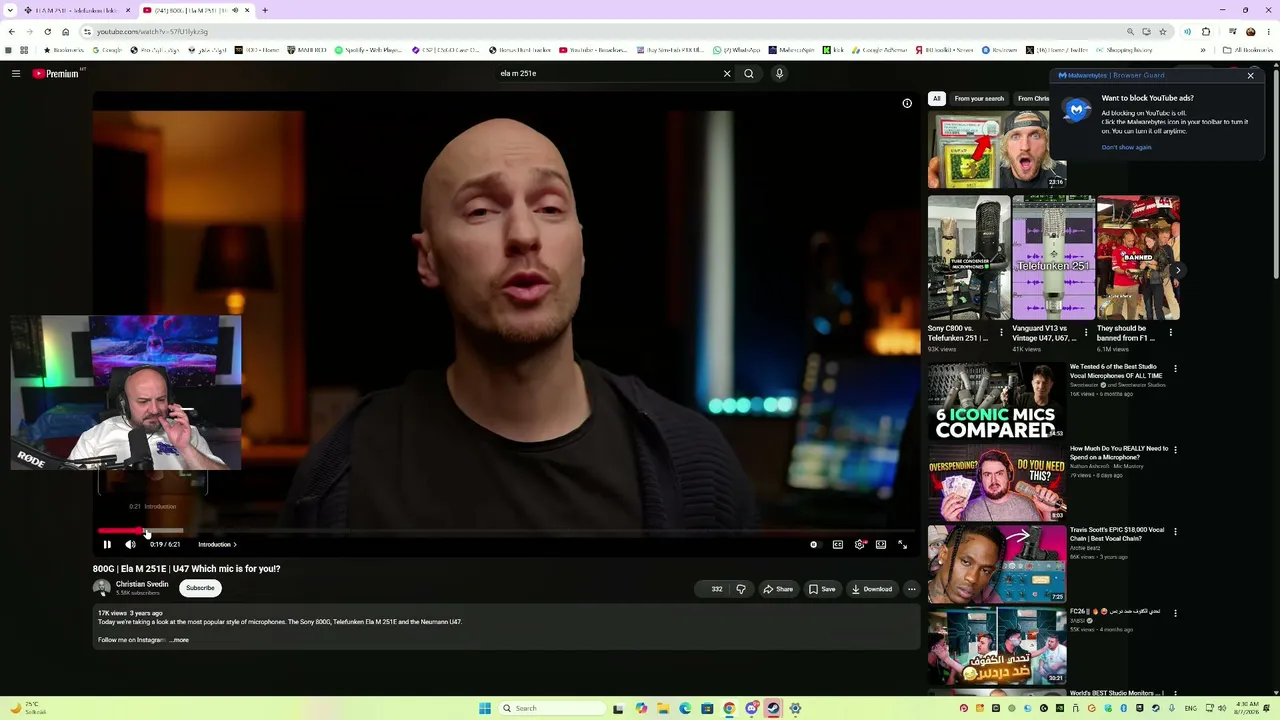Viewport: 1280px width, 720px height.
Task: Toggle the autoplay switch
Action: point(814,545)
